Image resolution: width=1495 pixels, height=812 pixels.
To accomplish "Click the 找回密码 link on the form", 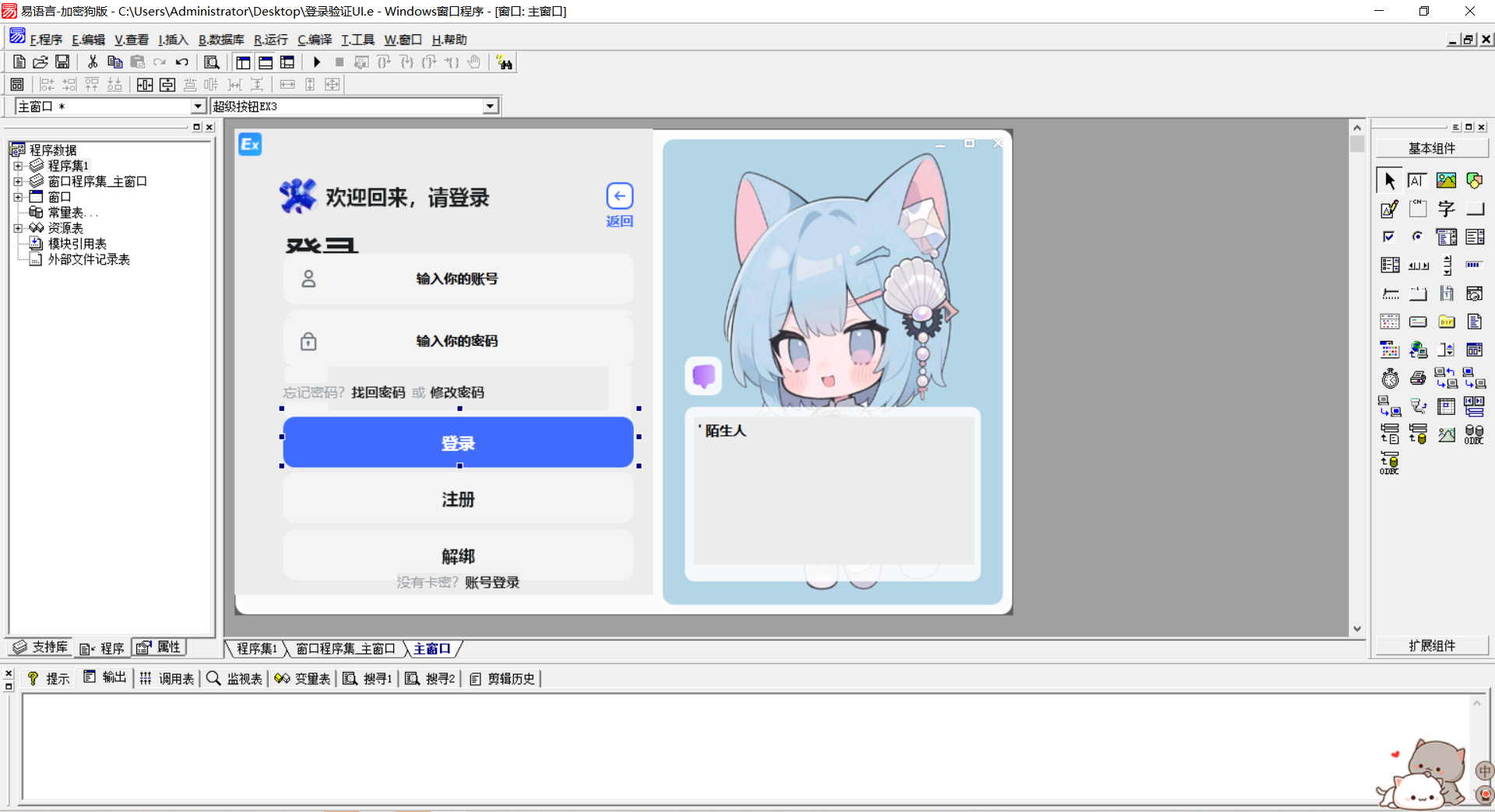I will pyautogui.click(x=378, y=392).
